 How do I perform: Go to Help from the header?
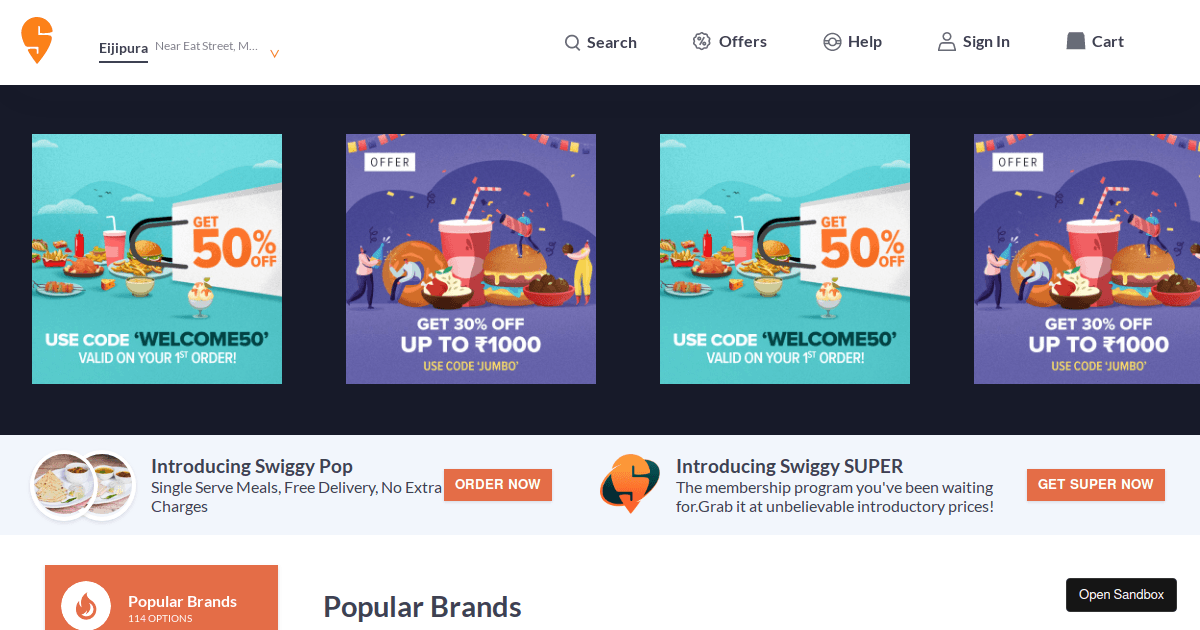864,42
